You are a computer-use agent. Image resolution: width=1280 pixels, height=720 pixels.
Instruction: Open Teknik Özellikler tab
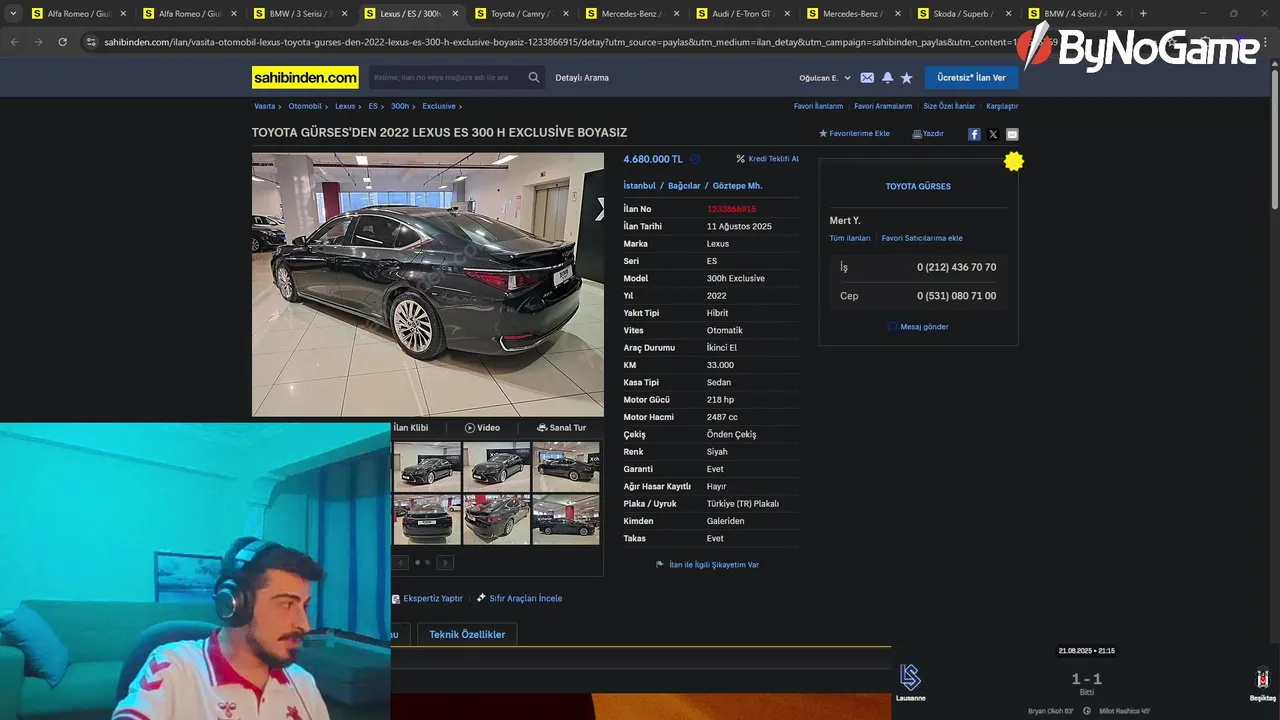click(x=467, y=635)
